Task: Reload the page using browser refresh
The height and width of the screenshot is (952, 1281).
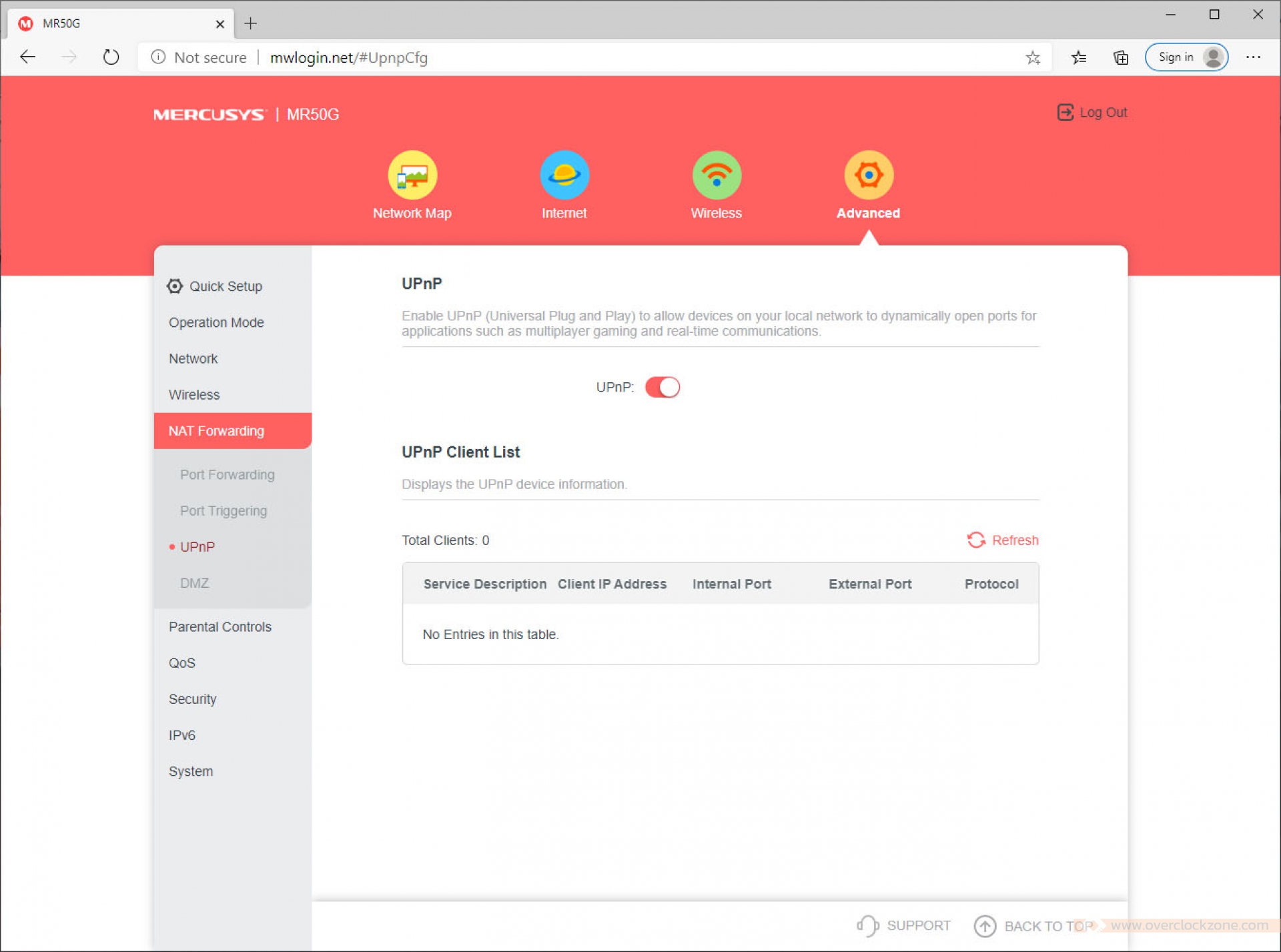Action: click(111, 57)
